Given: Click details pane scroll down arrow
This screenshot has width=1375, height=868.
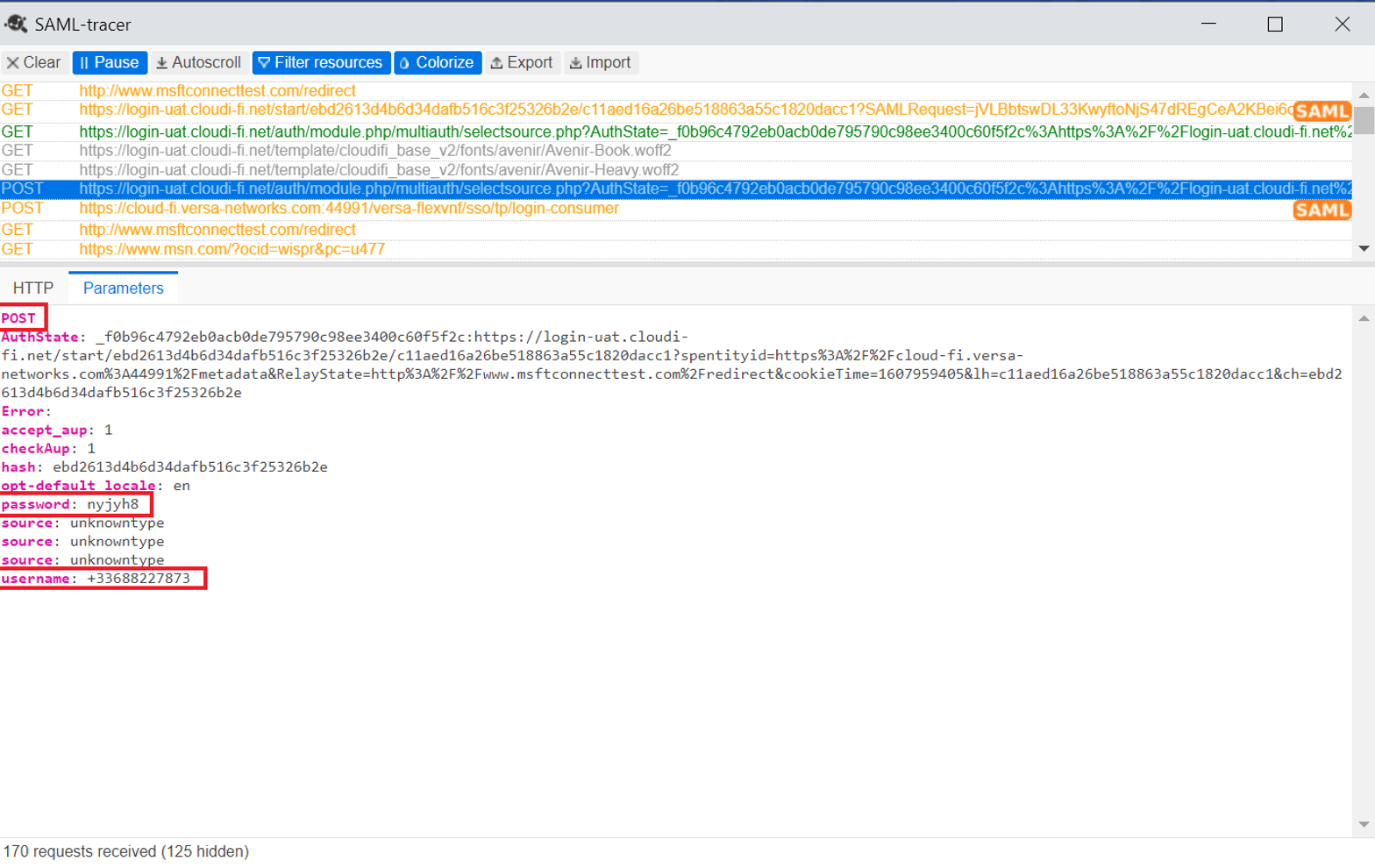Looking at the screenshot, I should pos(1364,824).
